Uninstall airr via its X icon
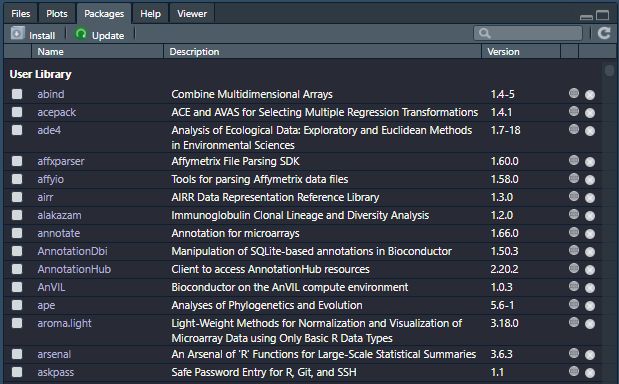The width and height of the screenshot is (619, 384). coord(590,198)
